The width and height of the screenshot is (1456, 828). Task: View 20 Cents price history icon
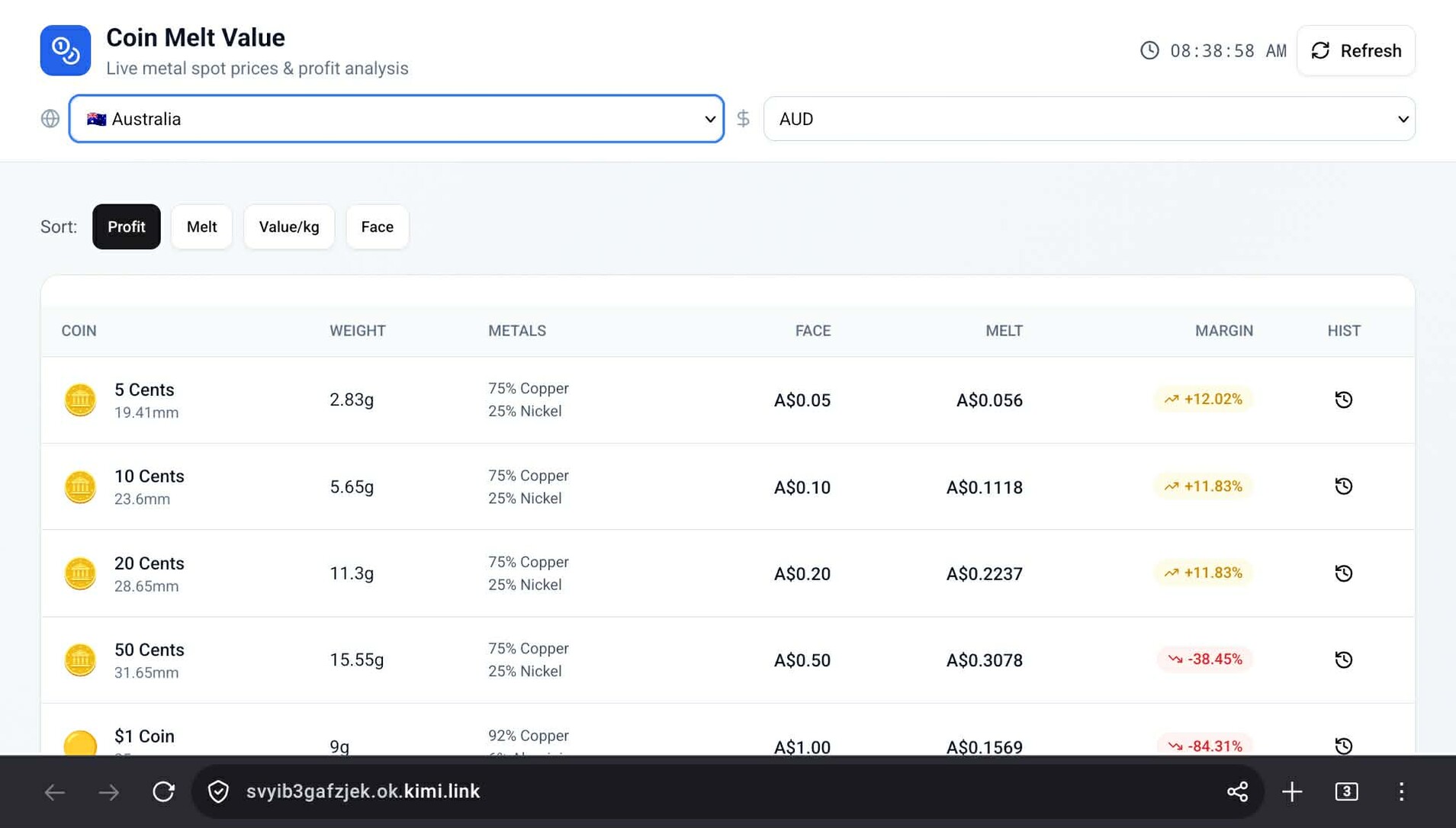[x=1343, y=573]
